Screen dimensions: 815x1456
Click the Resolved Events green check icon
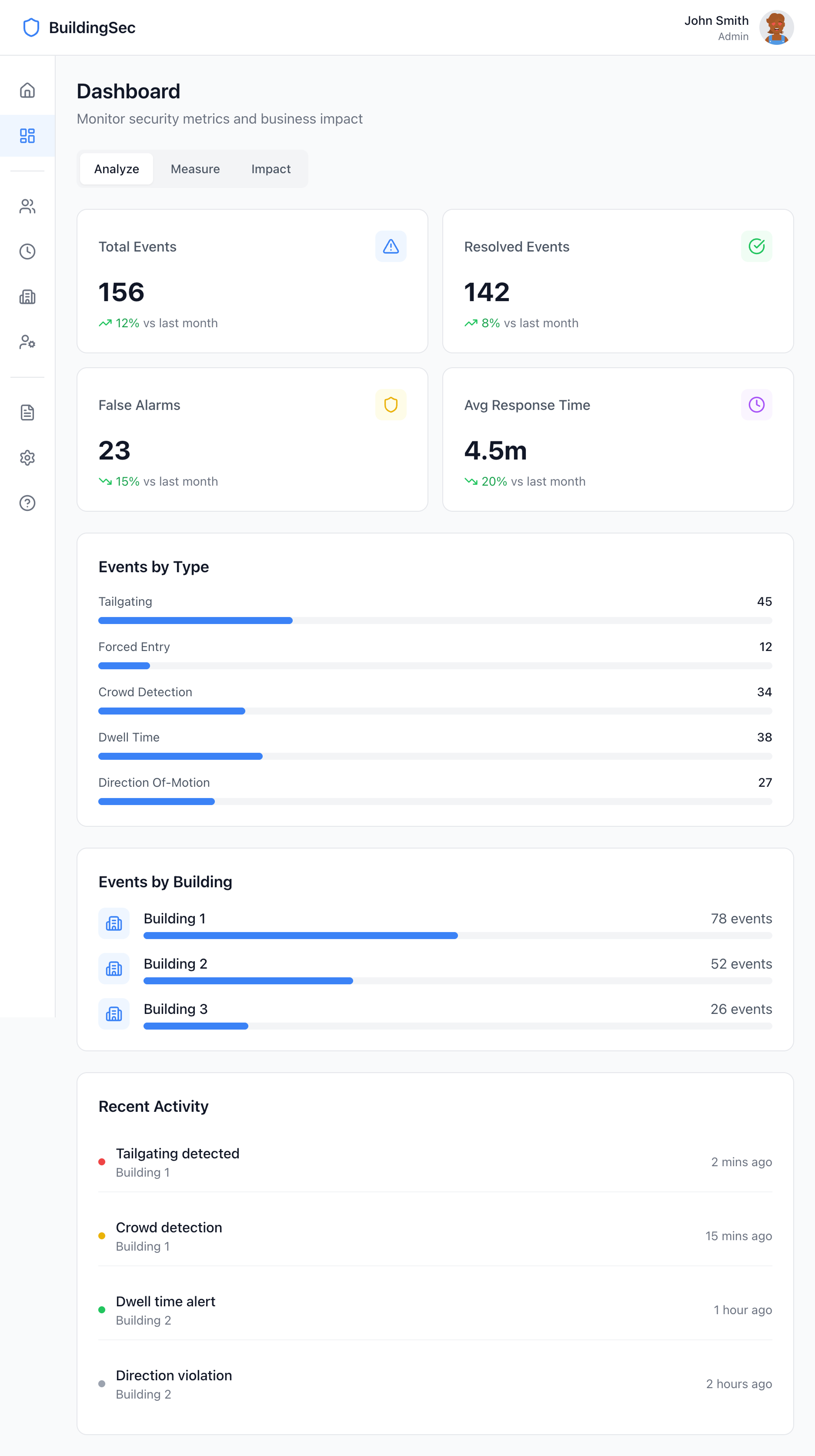[x=756, y=246]
